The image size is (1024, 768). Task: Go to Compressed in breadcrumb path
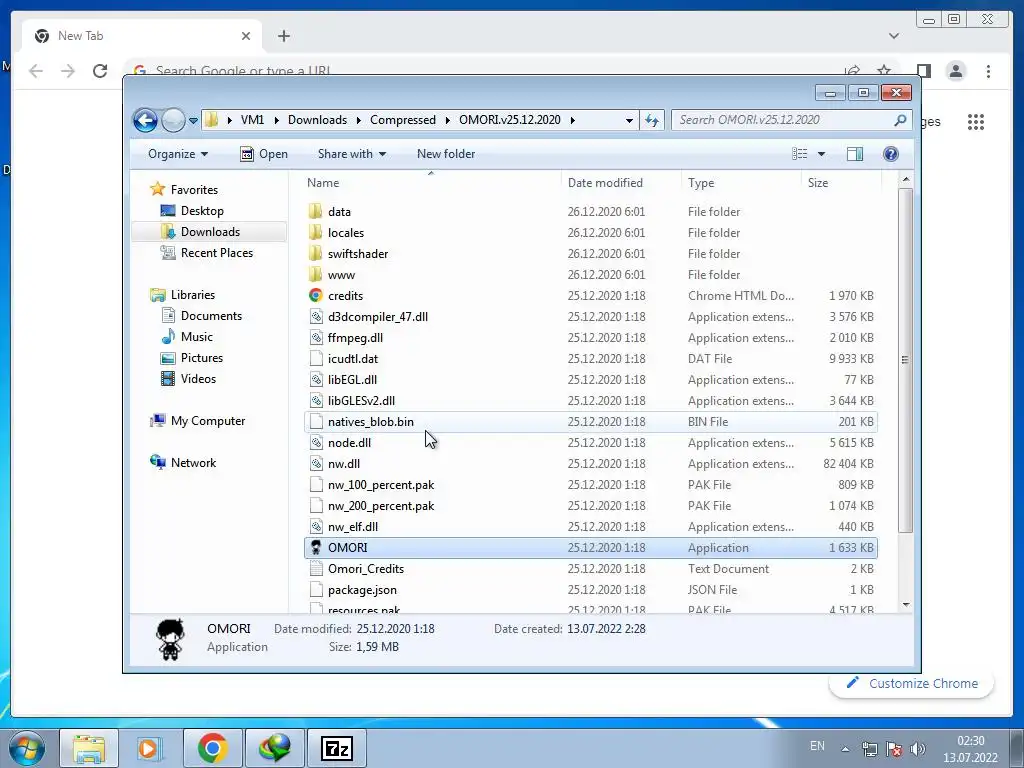[x=403, y=120]
